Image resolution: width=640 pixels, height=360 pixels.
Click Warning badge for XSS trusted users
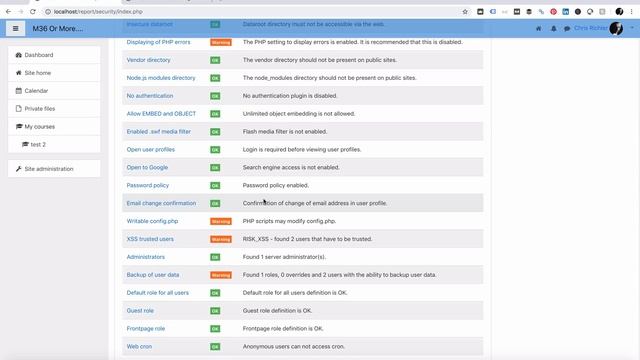pyautogui.click(x=221, y=240)
